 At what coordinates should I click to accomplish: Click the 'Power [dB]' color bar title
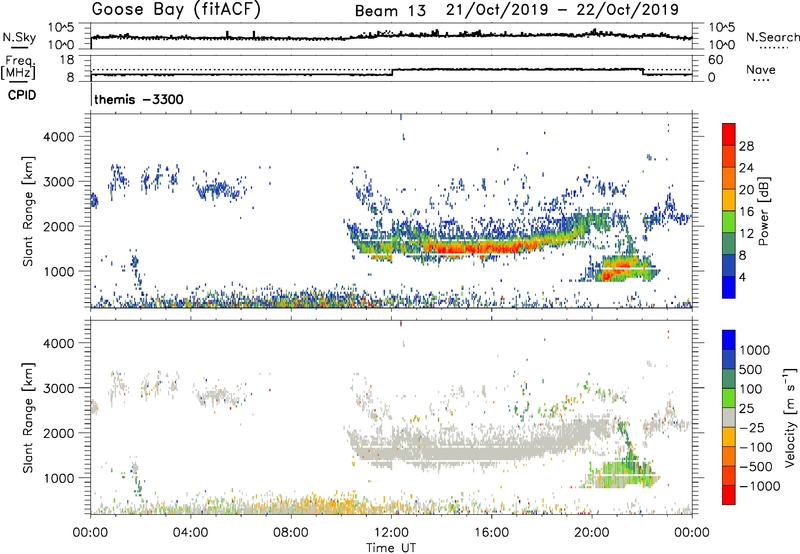(x=763, y=211)
